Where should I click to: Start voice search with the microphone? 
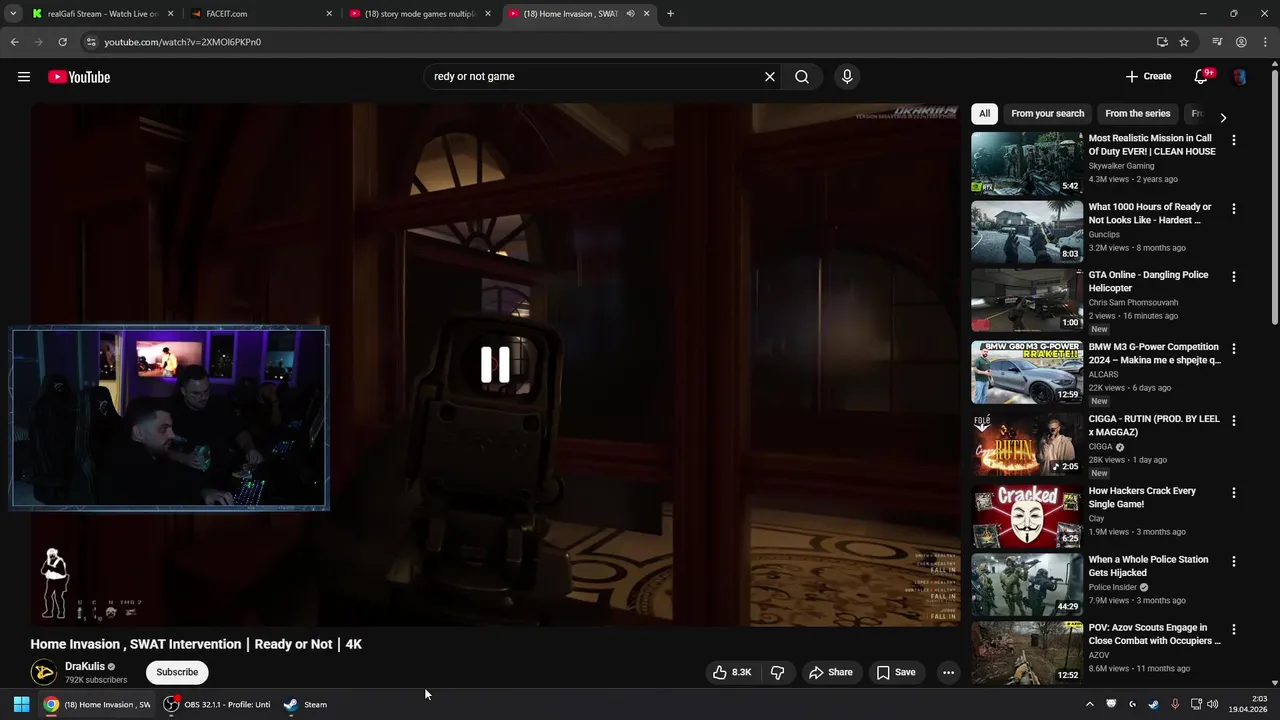pos(847,77)
